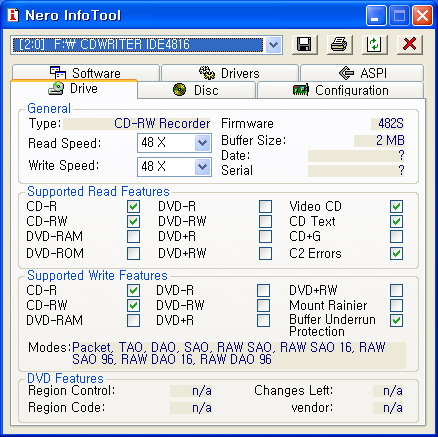The width and height of the screenshot is (438, 437).
Task: Click the Modes text field
Action: [239, 354]
